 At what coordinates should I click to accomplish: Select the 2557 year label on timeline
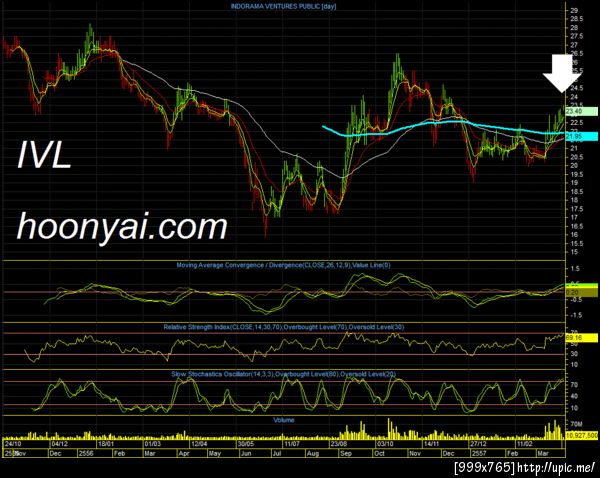coord(479,453)
